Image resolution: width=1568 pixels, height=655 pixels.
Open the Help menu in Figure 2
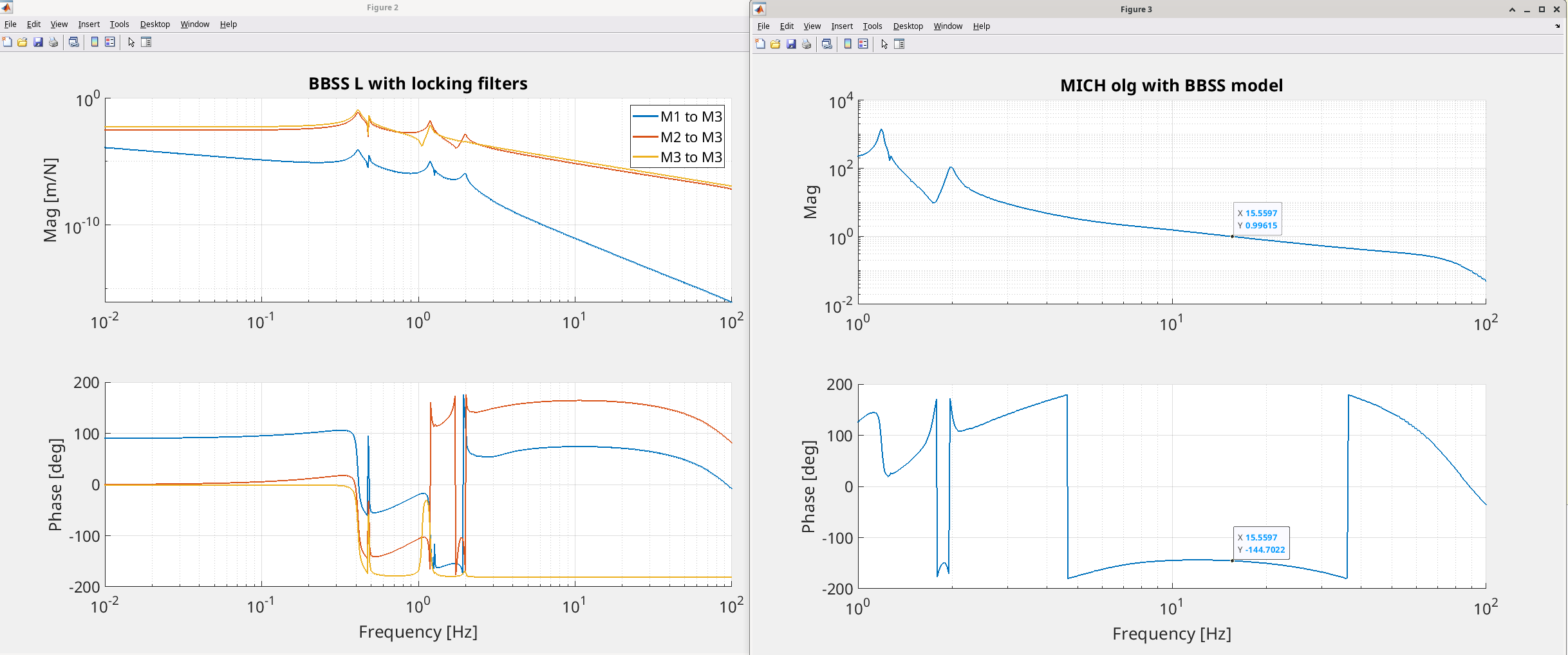[229, 24]
